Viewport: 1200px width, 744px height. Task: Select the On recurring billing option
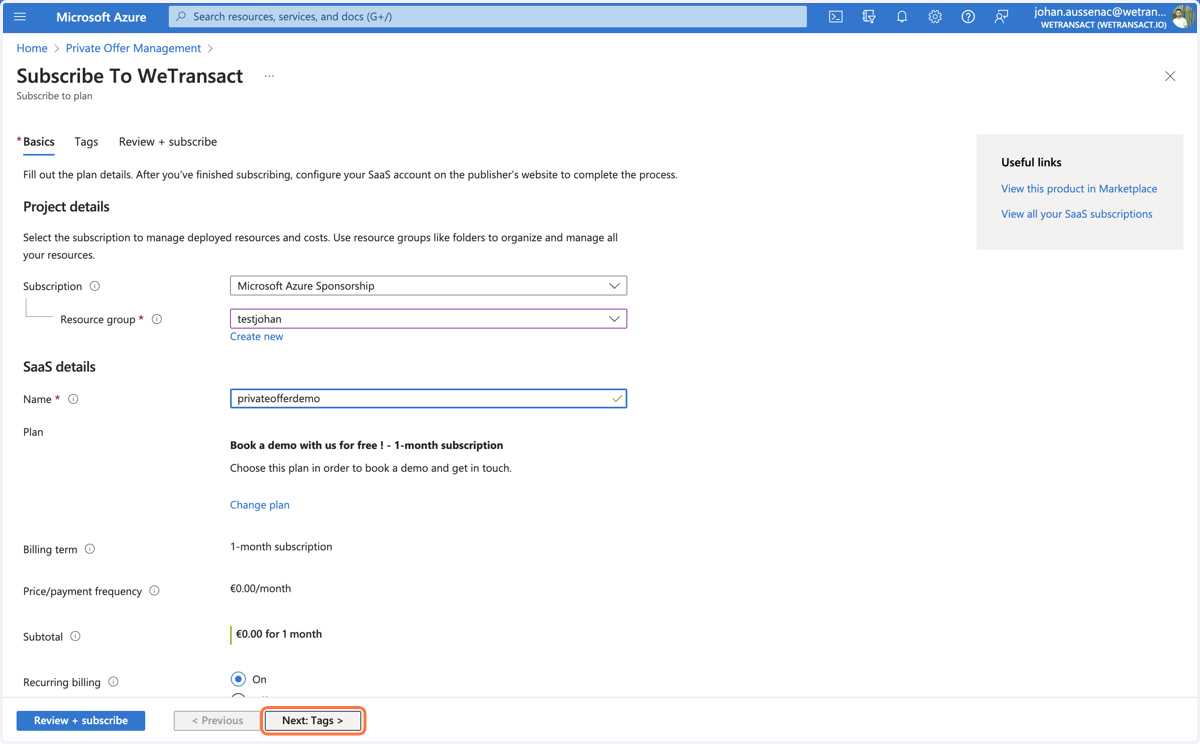coord(238,679)
